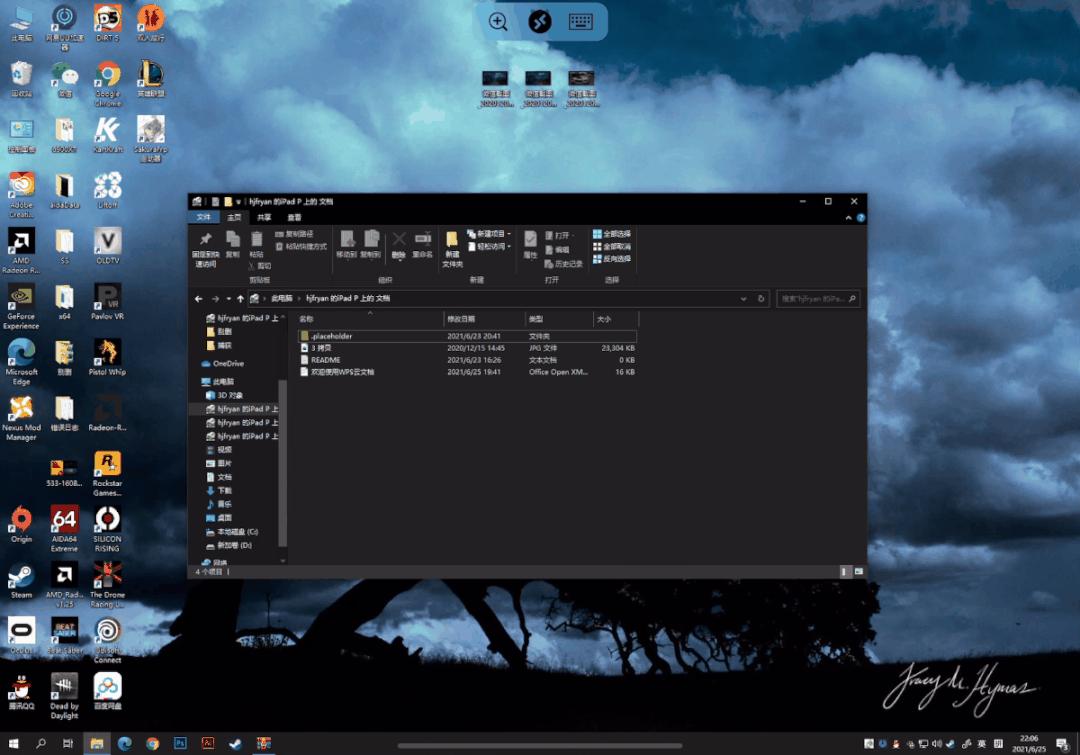Viewport: 1080px width, 755px height.
Task: Open the Steam desktop shortcut
Action: coord(21,578)
